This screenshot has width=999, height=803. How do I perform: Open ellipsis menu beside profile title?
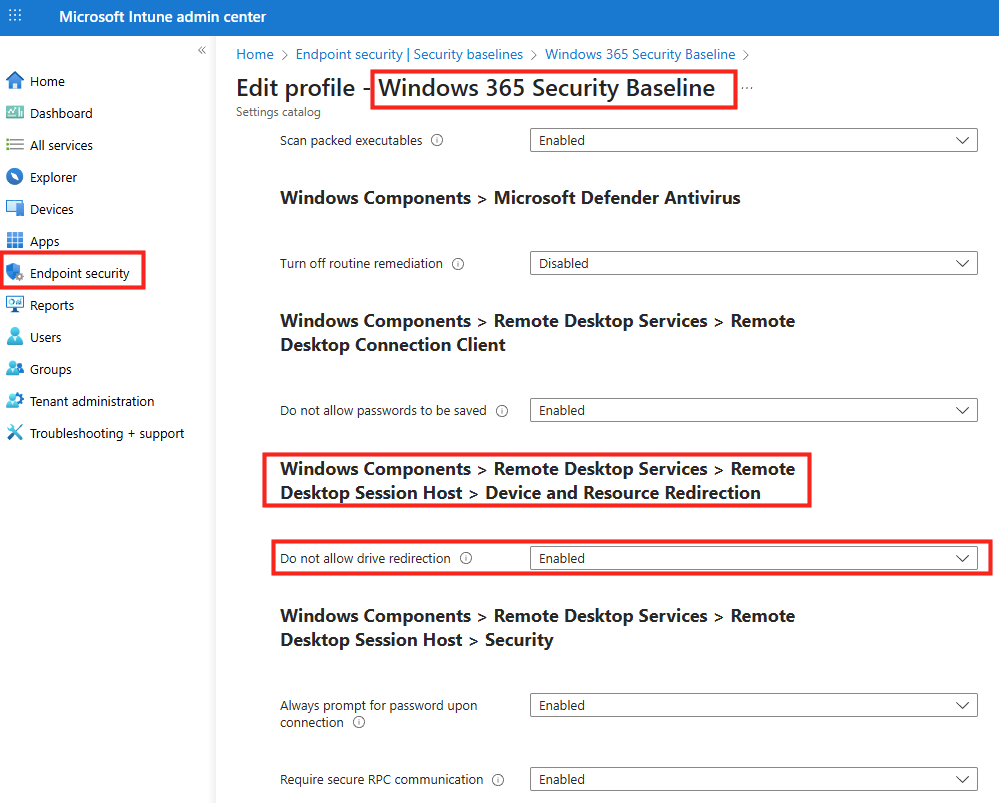pyautogui.click(x=747, y=88)
